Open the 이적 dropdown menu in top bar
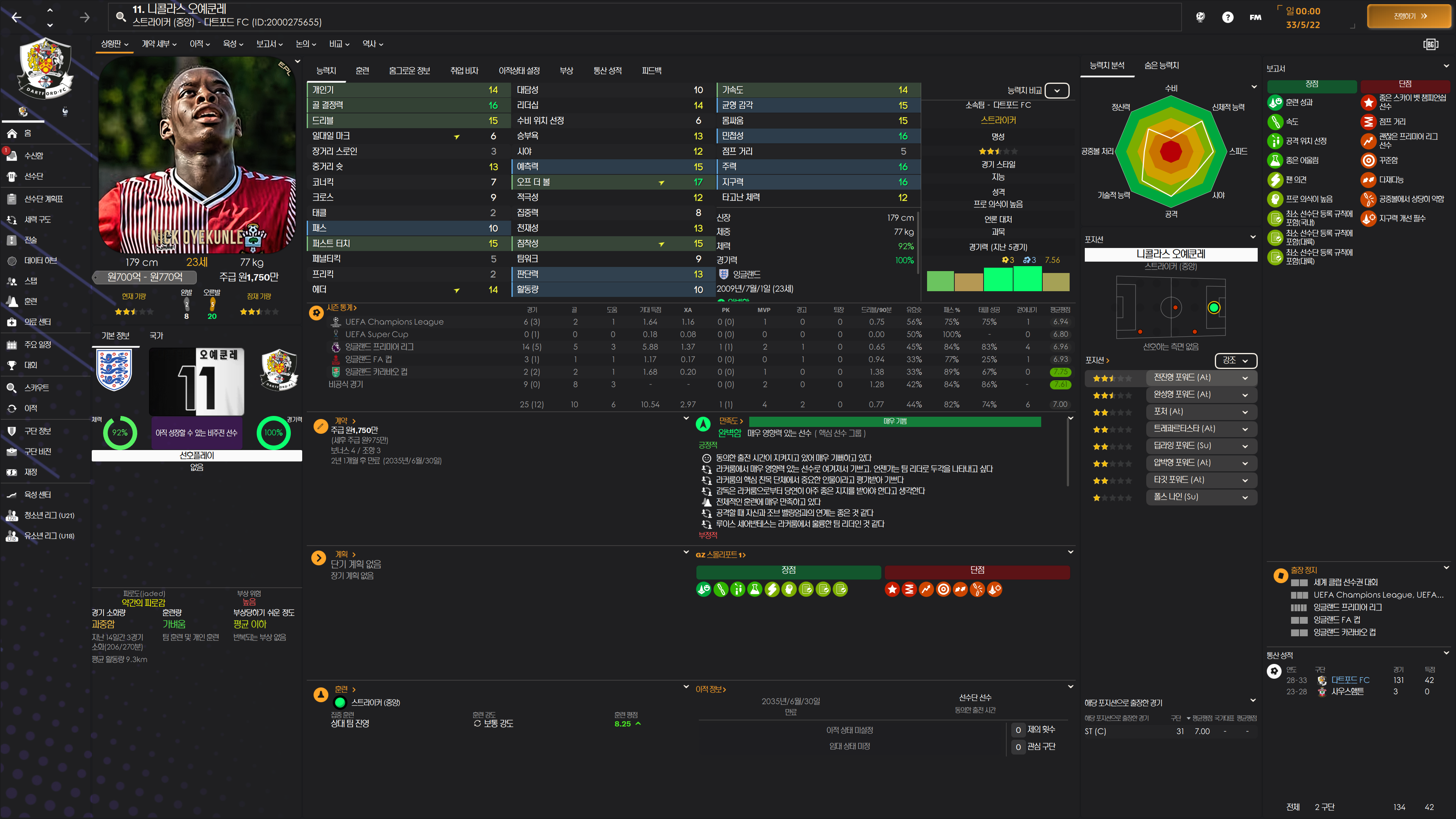The image size is (1456, 819). 200,44
